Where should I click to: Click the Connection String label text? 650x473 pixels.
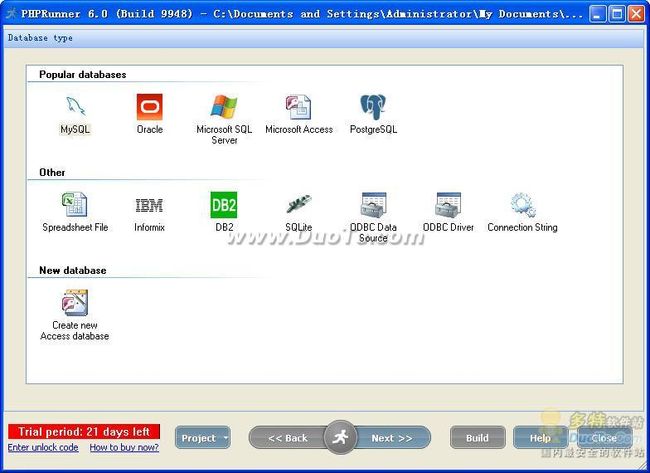tap(522, 227)
